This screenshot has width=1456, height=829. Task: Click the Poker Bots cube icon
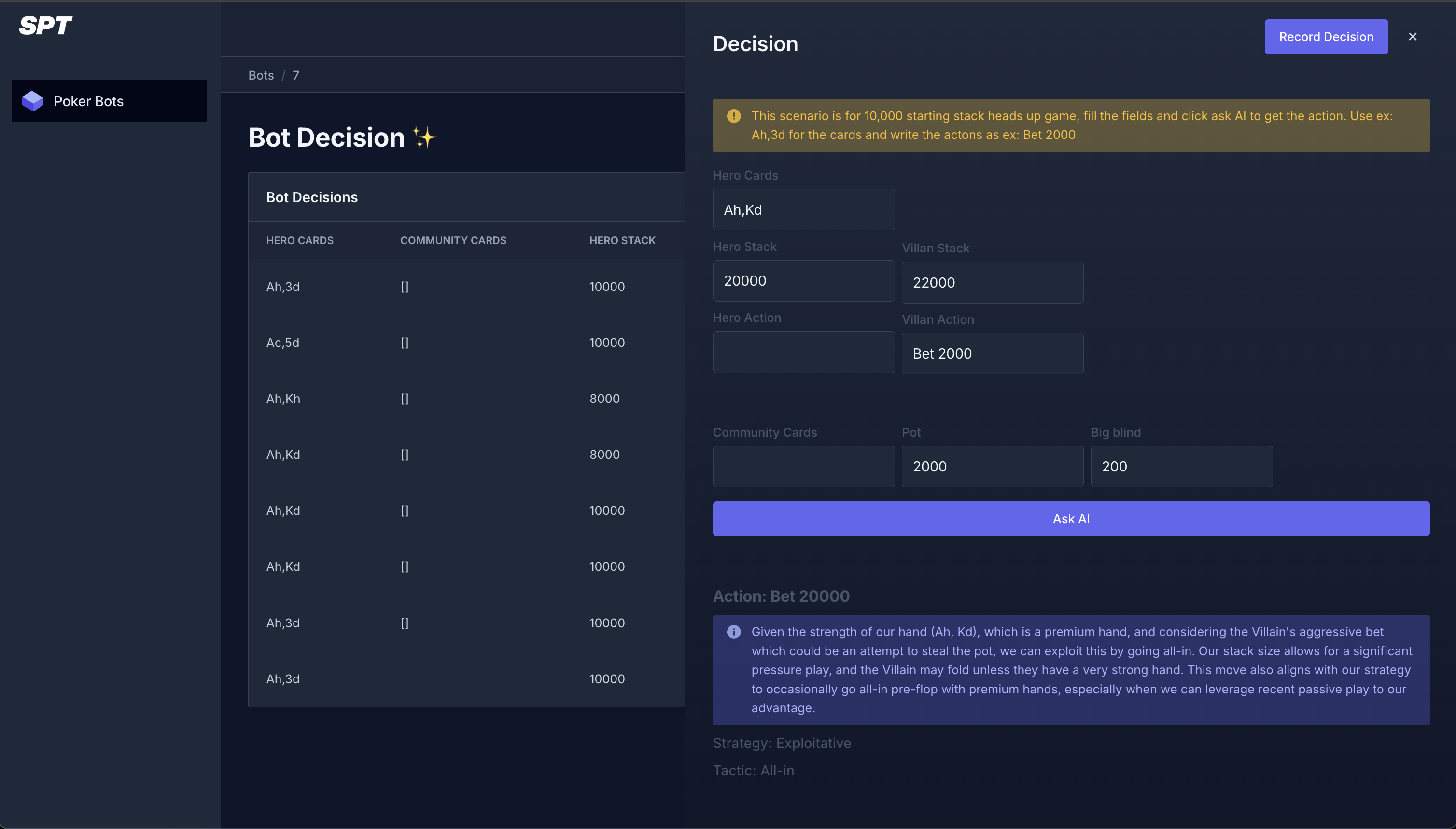(x=32, y=101)
